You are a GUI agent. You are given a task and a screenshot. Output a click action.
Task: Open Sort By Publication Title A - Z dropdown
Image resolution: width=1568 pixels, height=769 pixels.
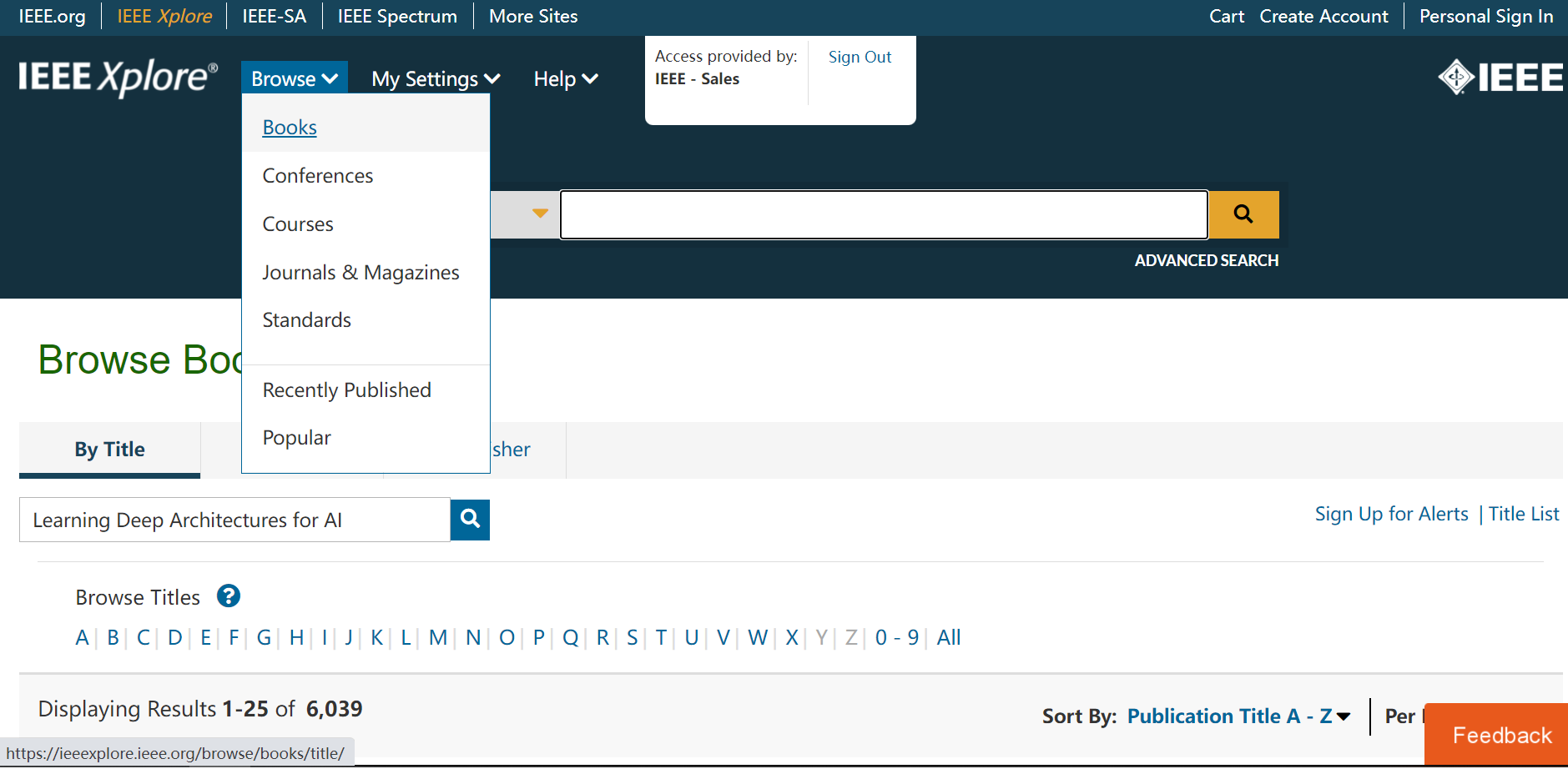click(1238, 716)
